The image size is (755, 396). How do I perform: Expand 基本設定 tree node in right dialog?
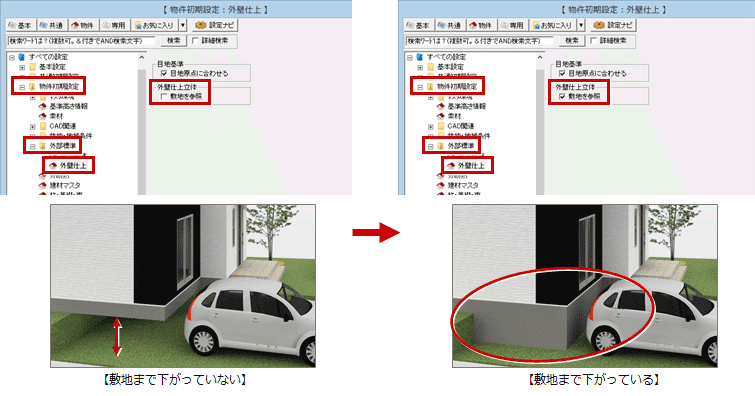pos(420,67)
